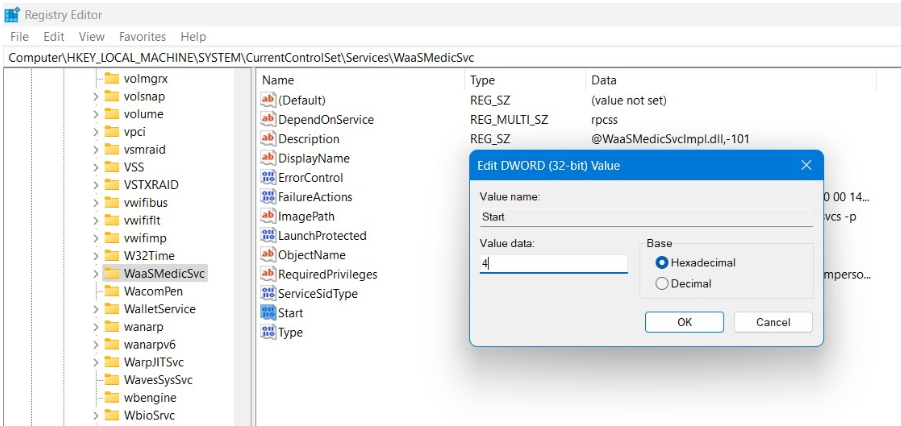Click the VSS folder icon
The image size is (901, 426).
click(x=111, y=167)
